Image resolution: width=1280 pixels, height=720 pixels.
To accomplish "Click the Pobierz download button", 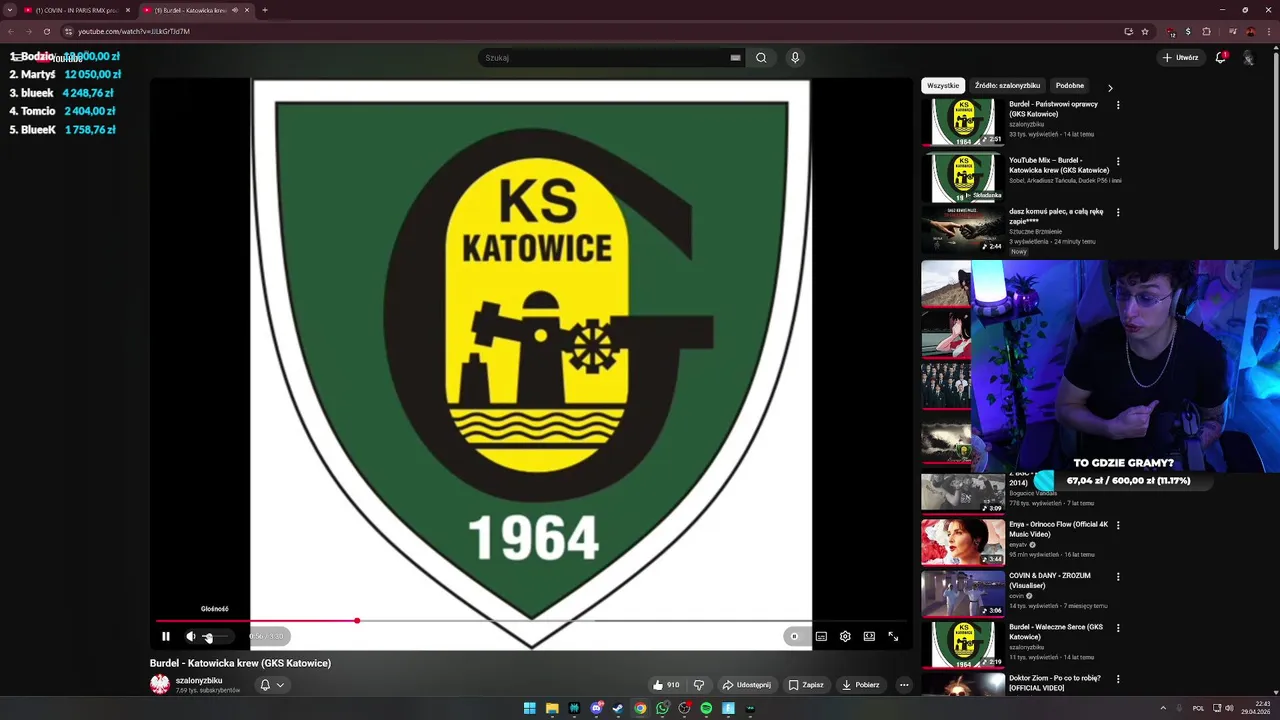I will (x=860, y=685).
